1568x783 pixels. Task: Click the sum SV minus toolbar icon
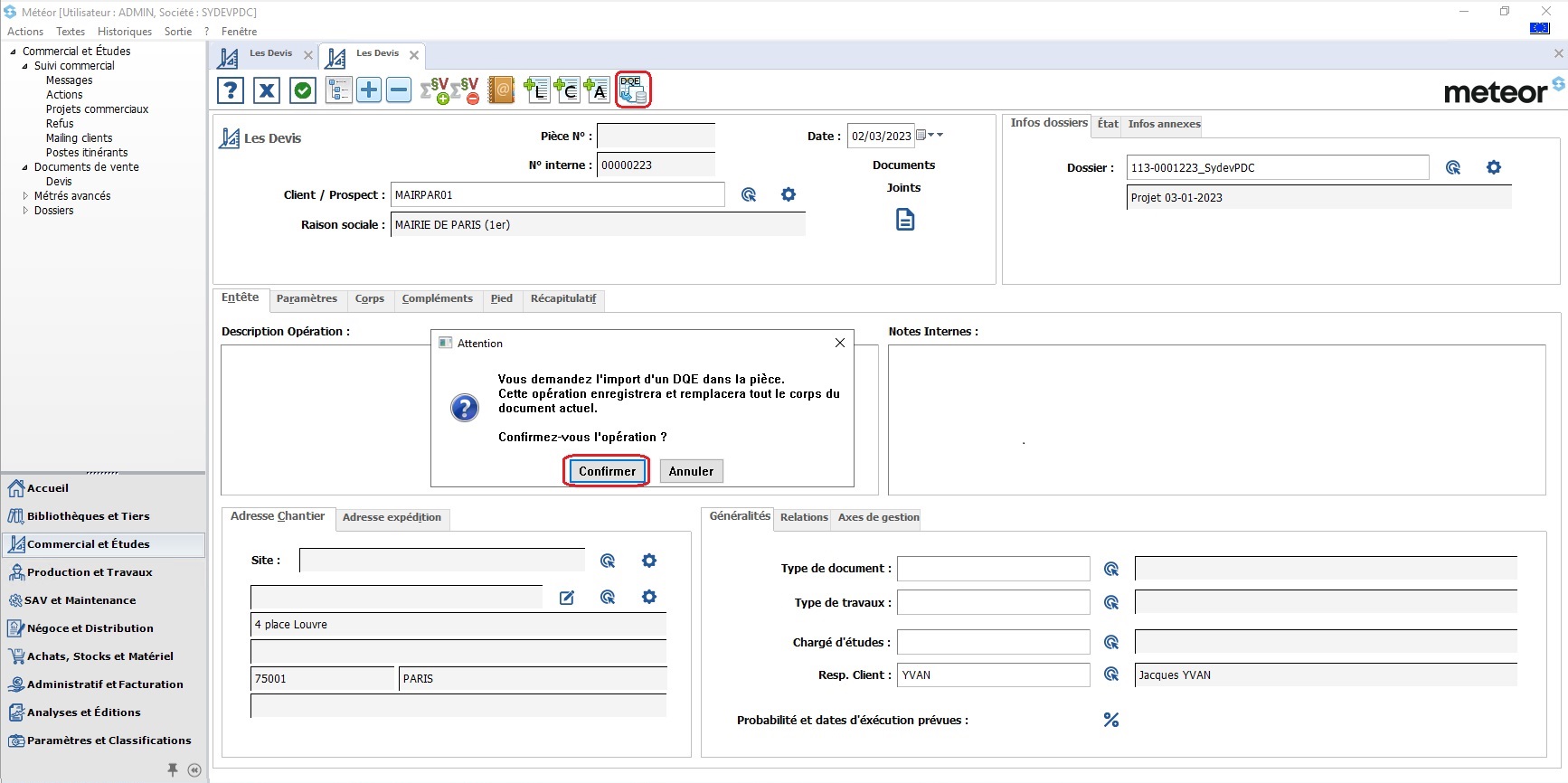pyautogui.click(x=466, y=90)
